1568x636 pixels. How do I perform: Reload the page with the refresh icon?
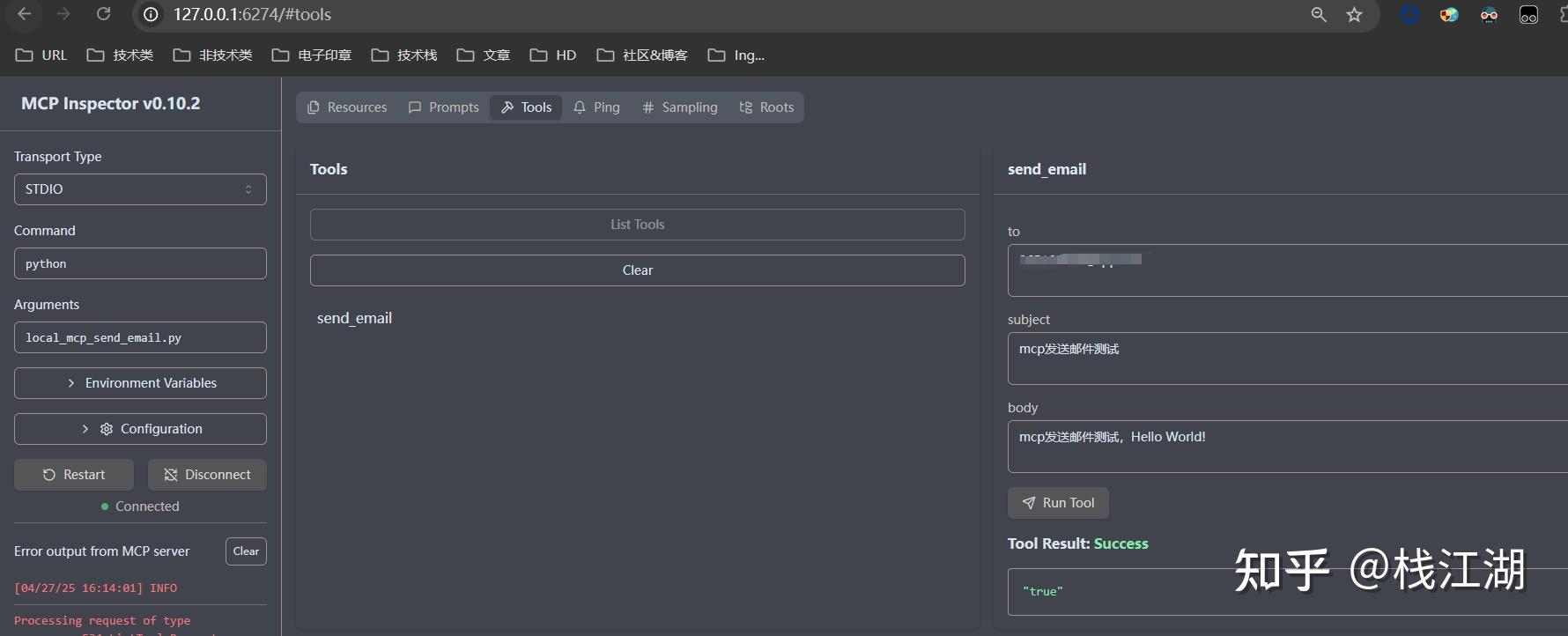[103, 14]
